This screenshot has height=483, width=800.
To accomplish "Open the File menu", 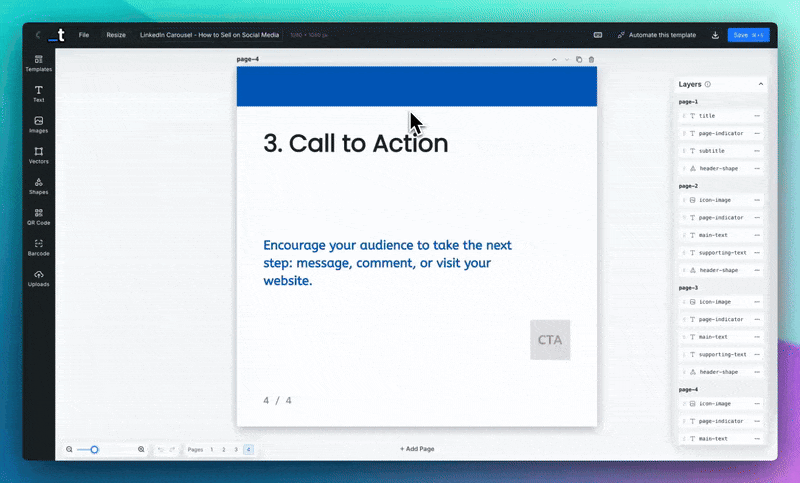I will [x=84, y=35].
